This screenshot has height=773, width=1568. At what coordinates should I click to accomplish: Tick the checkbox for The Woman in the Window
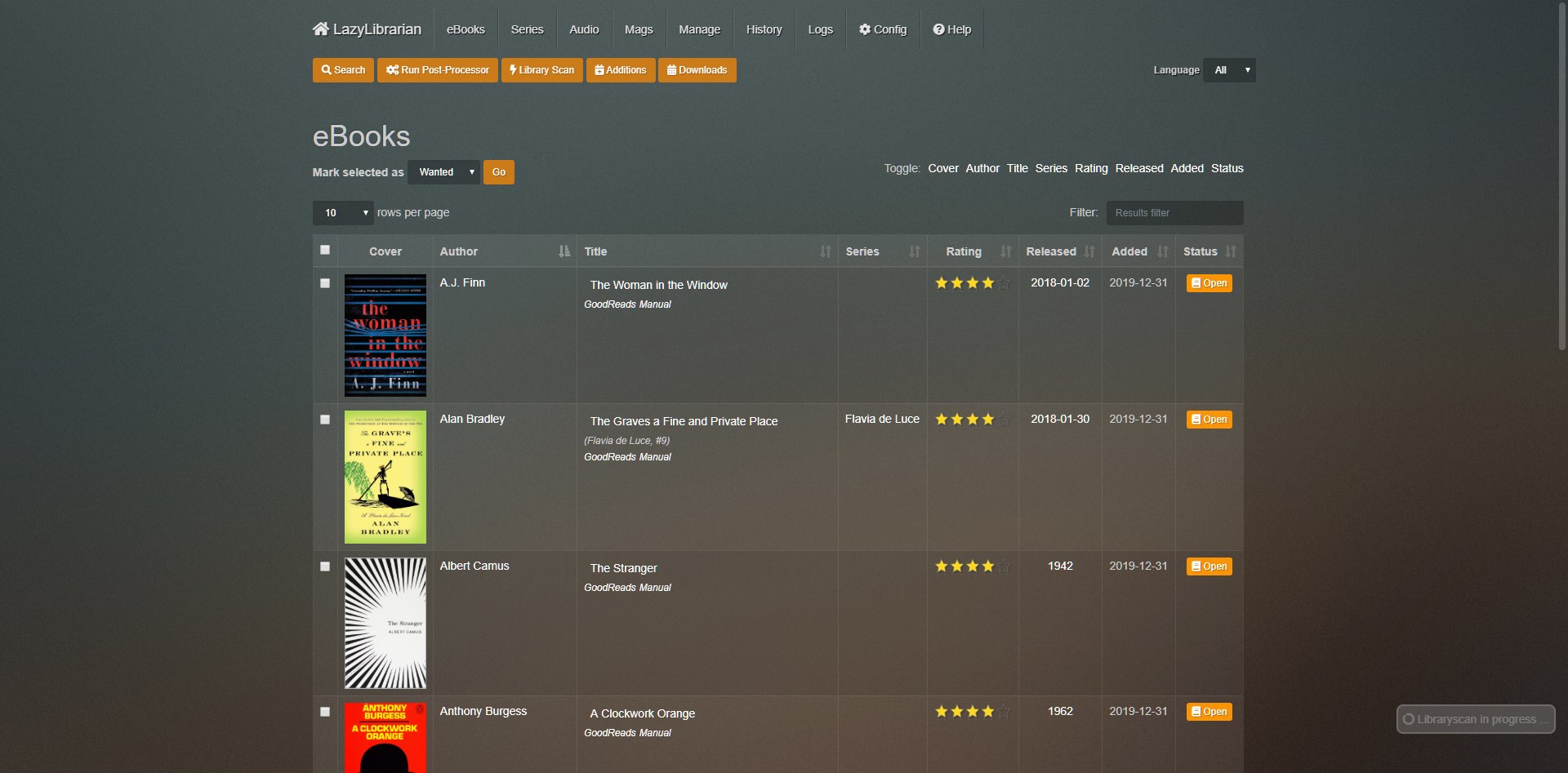[325, 283]
